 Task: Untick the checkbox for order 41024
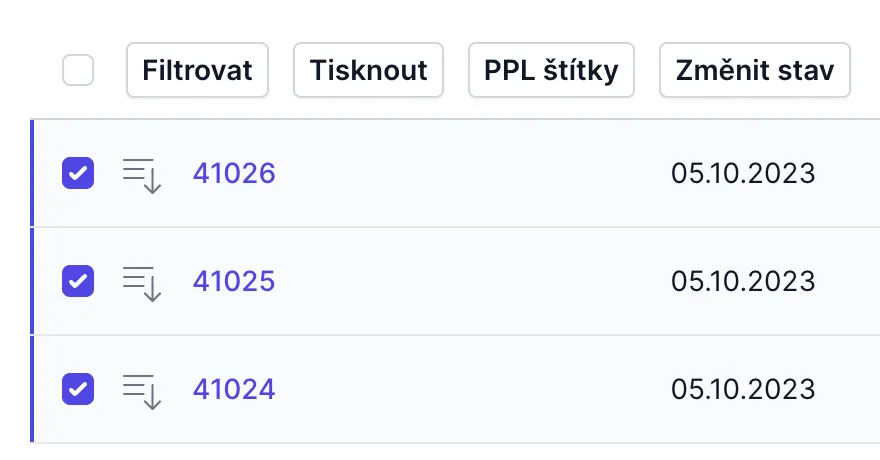tap(78, 389)
